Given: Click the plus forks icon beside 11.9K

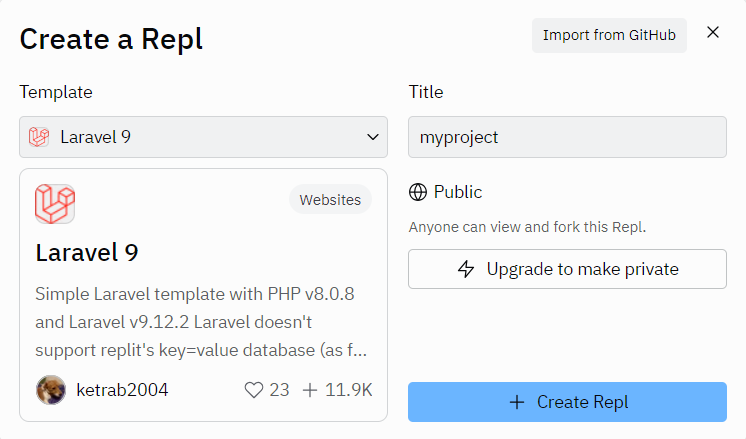Looking at the screenshot, I should coord(310,390).
